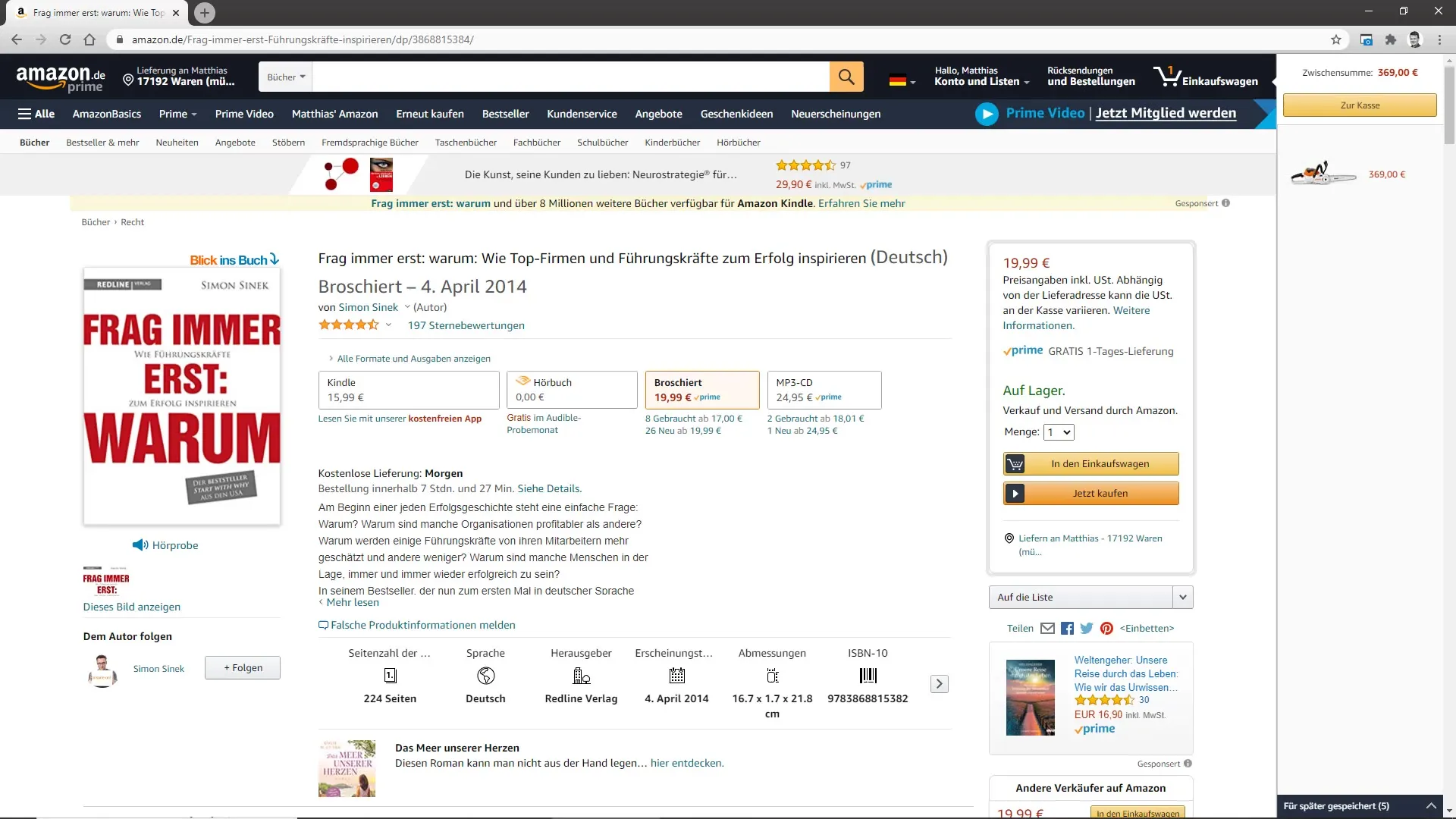Click speech bubble icon for false product info
Image resolution: width=1456 pixels, height=819 pixels.
coord(323,625)
